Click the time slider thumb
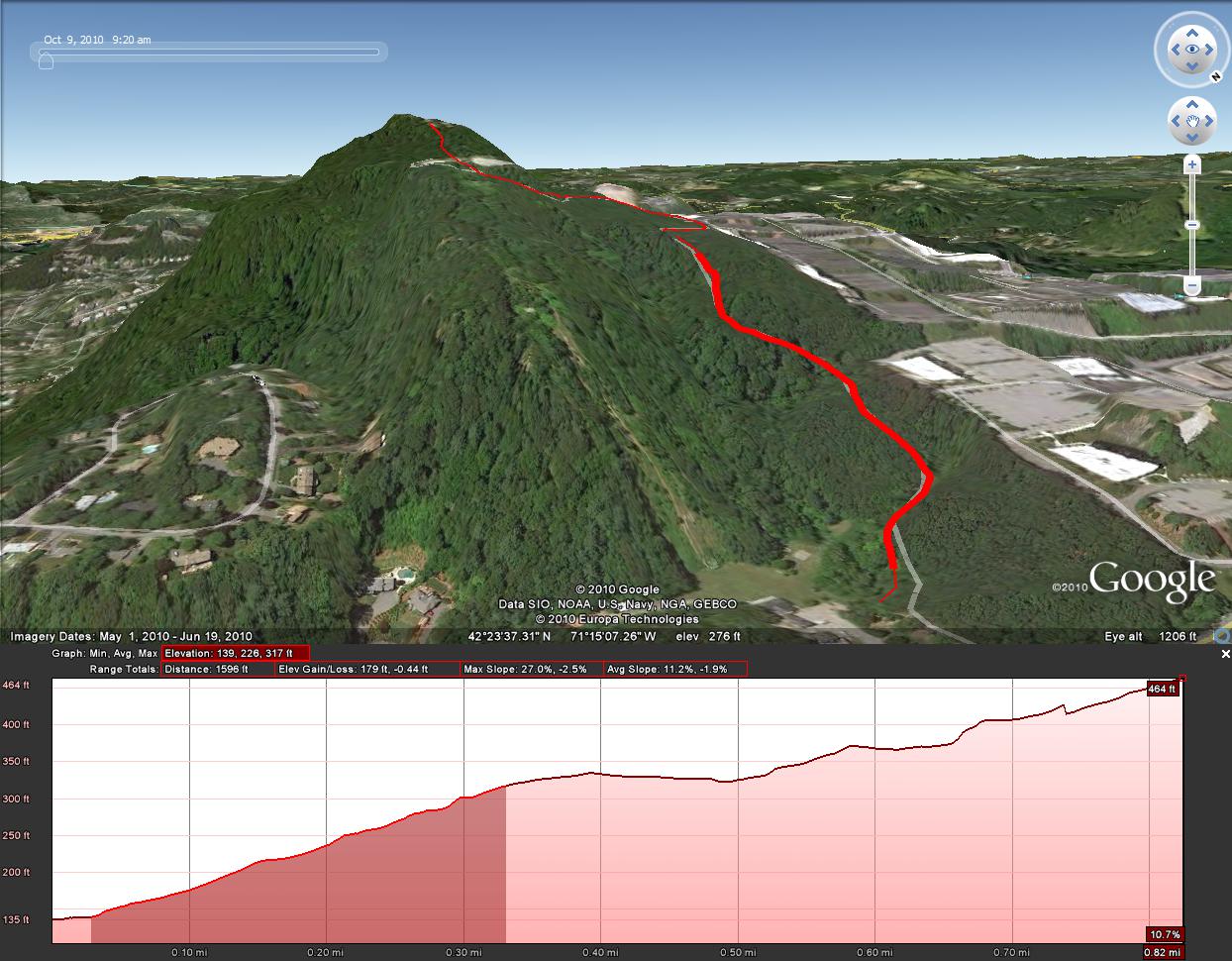Image resolution: width=1232 pixels, height=961 pixels. point(46,60)
